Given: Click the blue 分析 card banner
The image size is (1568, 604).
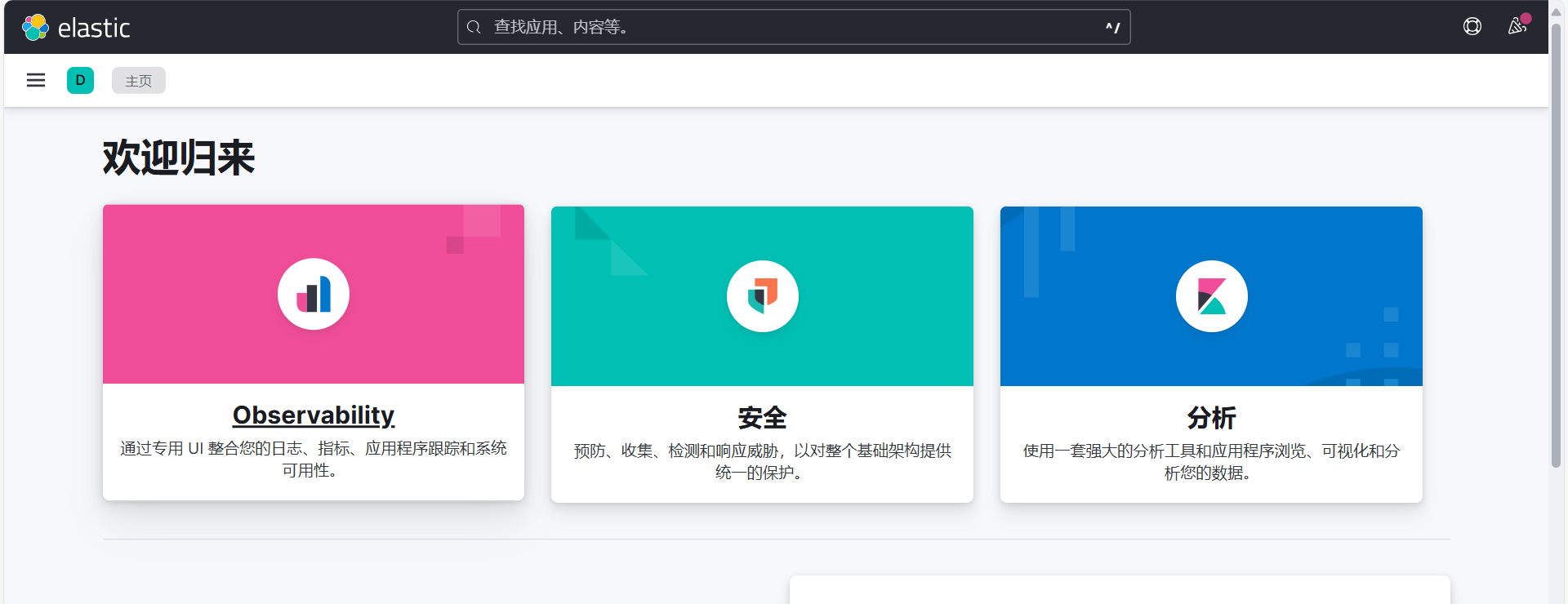Looking at the screenshot, I should click(x=1212, y=296).
